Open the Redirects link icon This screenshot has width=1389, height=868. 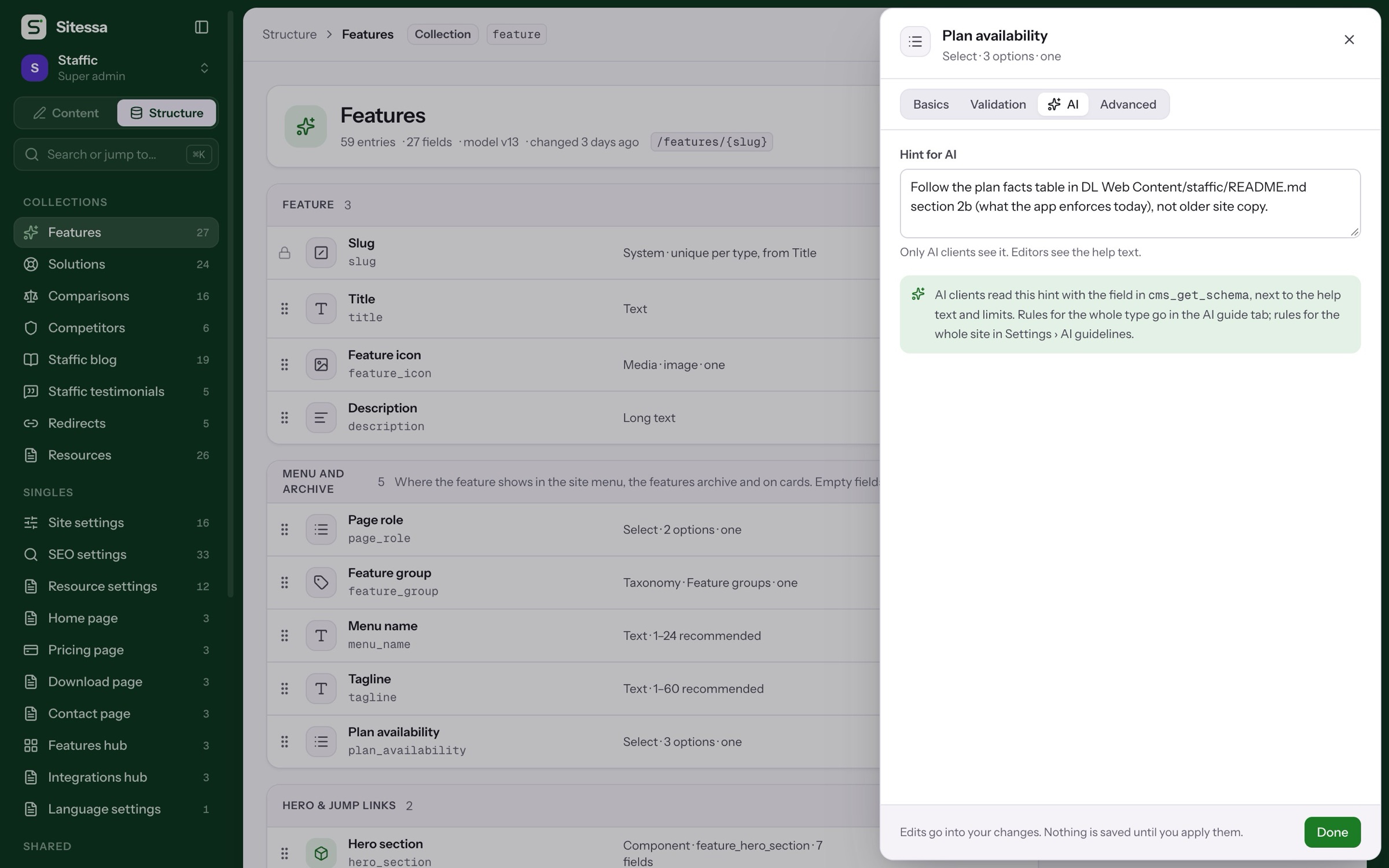(31, 424)
